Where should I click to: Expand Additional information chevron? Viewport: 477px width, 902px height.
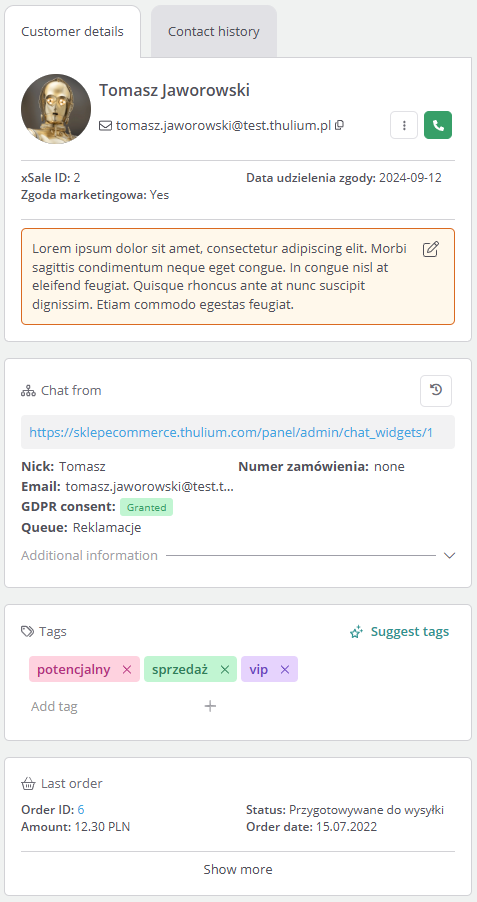pos(450,556)
